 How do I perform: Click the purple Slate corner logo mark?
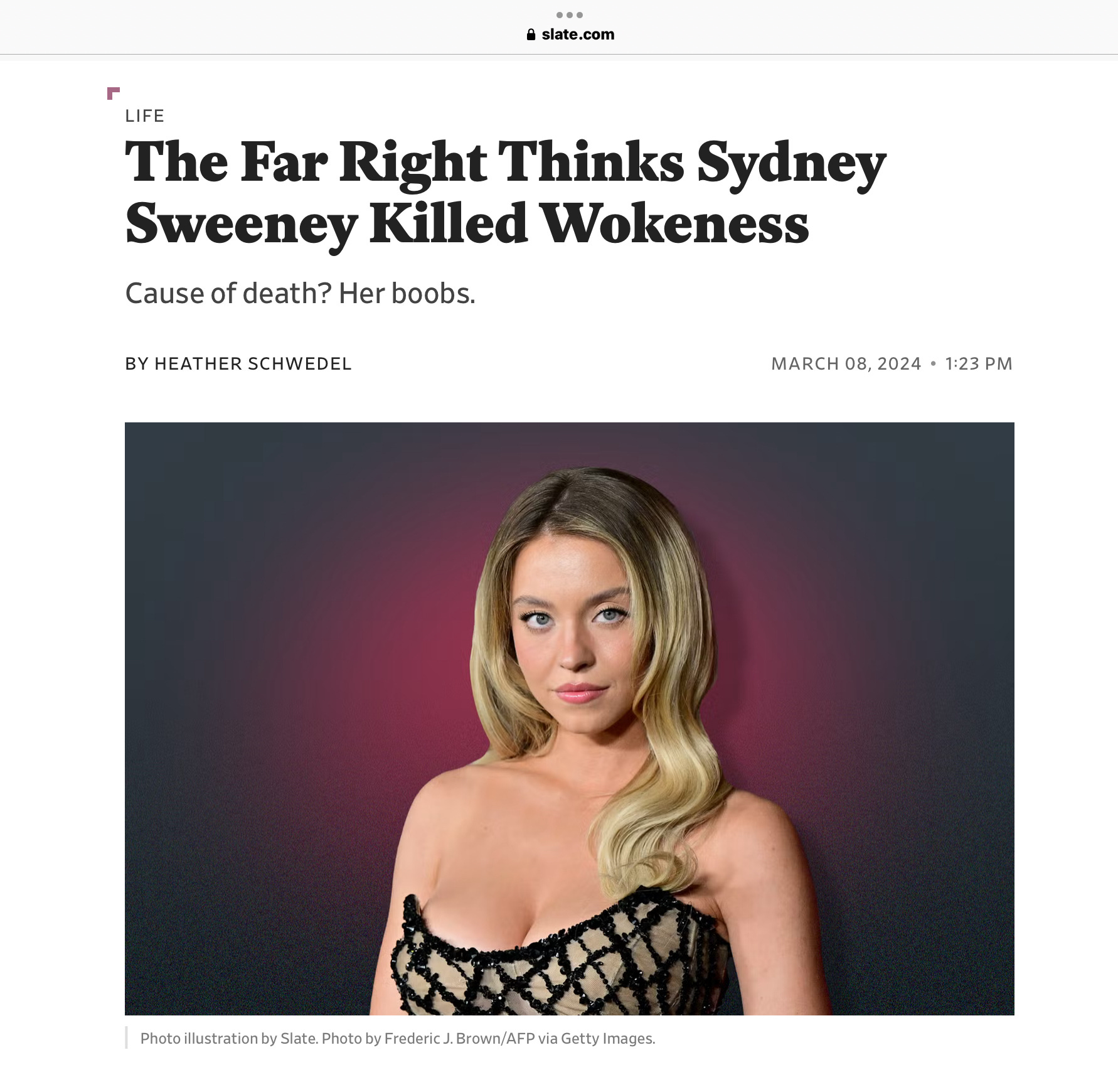click(114, 94)
